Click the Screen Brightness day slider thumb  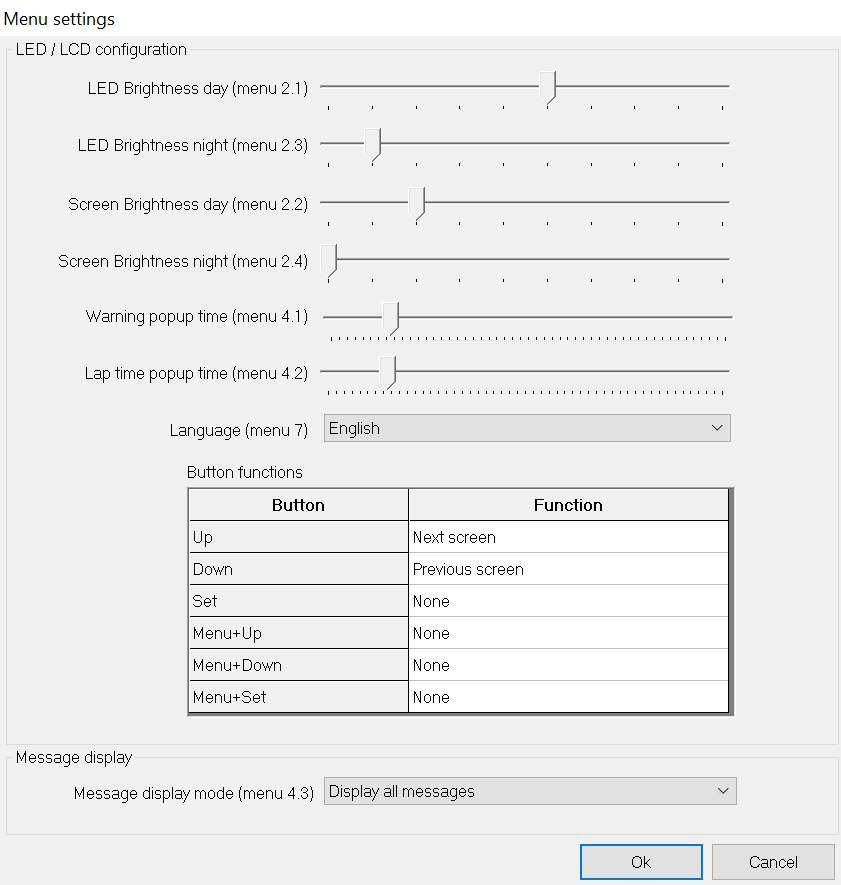coord(417,202)
